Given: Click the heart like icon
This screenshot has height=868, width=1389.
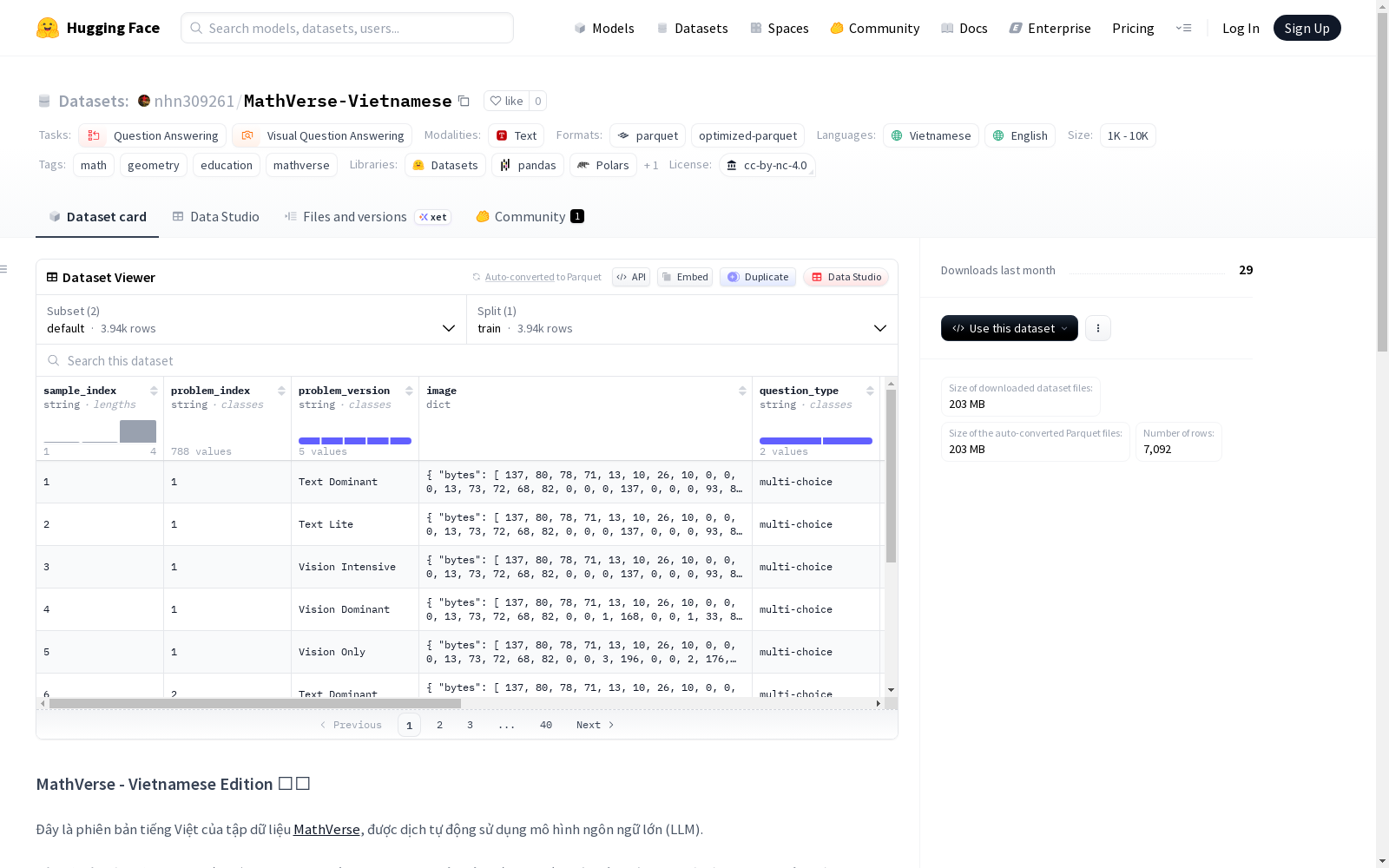Looking at the screenshot, I should (x=496, y=101).
